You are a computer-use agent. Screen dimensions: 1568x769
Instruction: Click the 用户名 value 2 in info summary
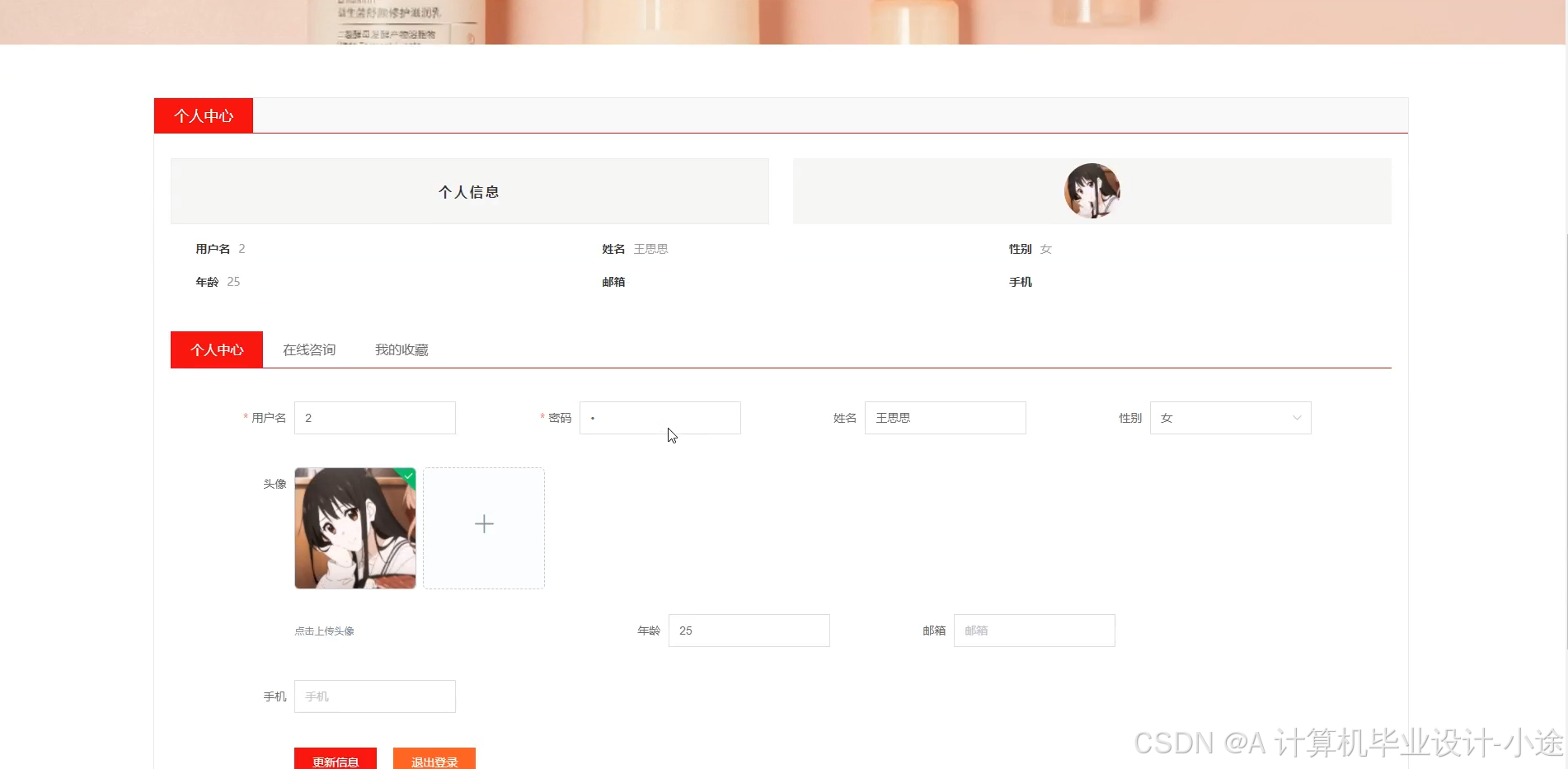(242, 249)
